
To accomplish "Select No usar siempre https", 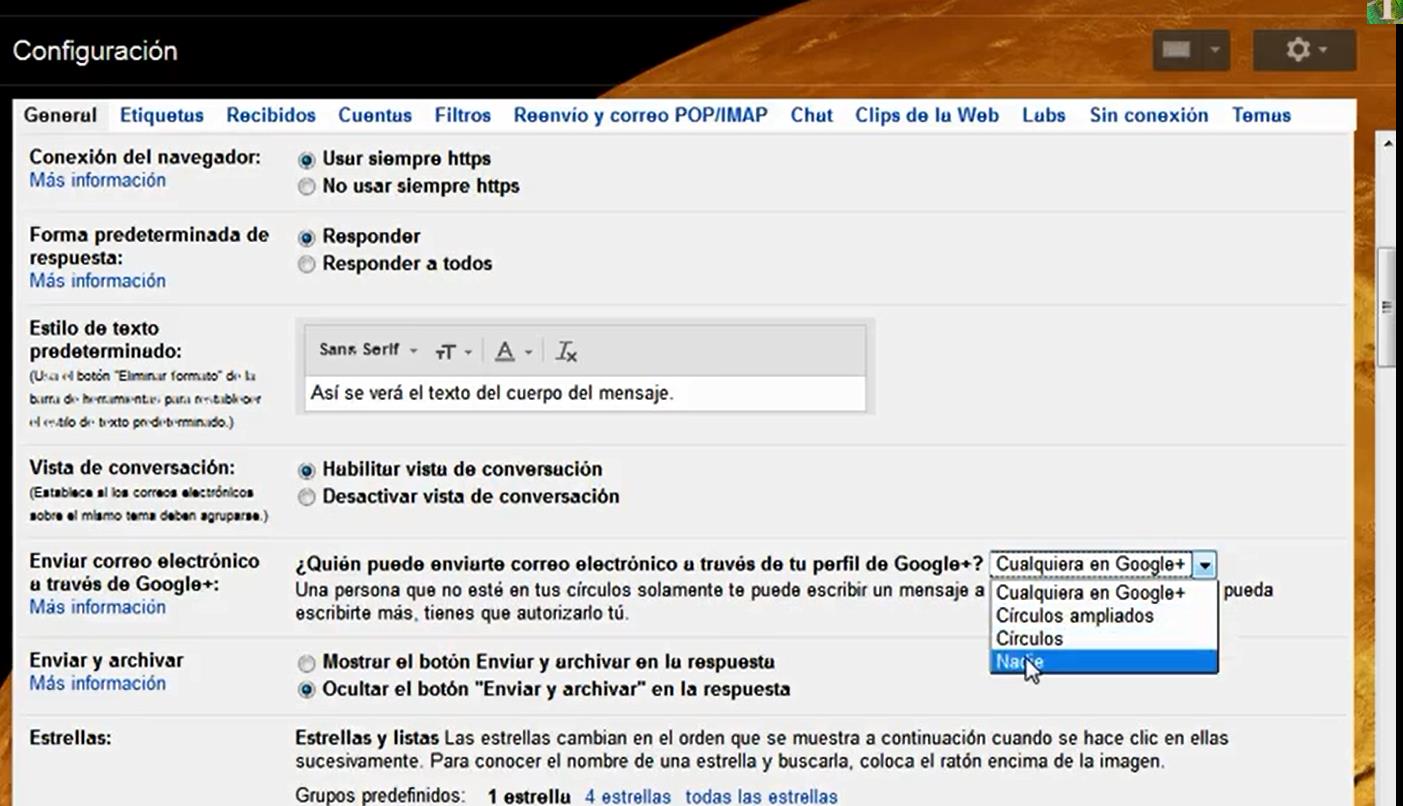I will [x=307, y=186].
